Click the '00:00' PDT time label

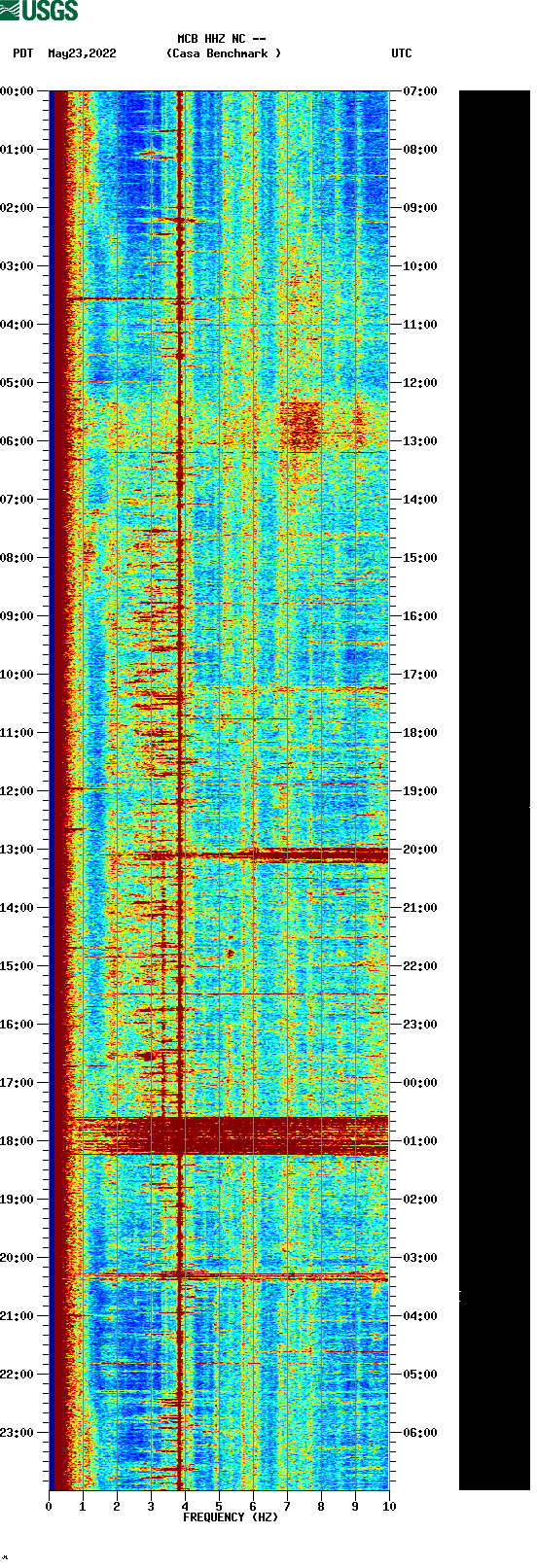pos(18,91)
